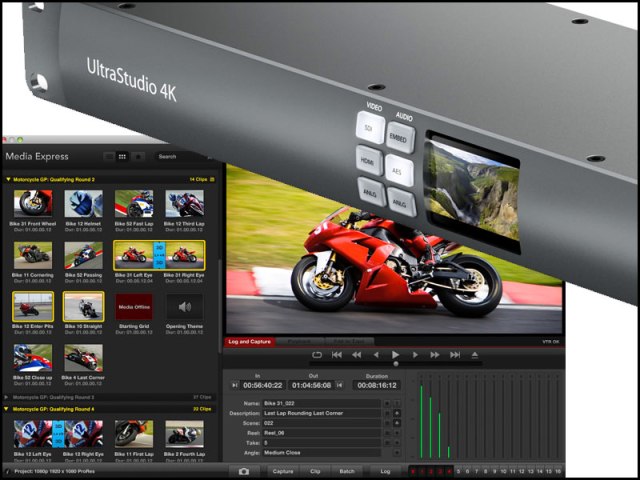Screen dimensions: 640x480
Task: Expand the Qualifying Round 3 bin
Action: (7, 397)
